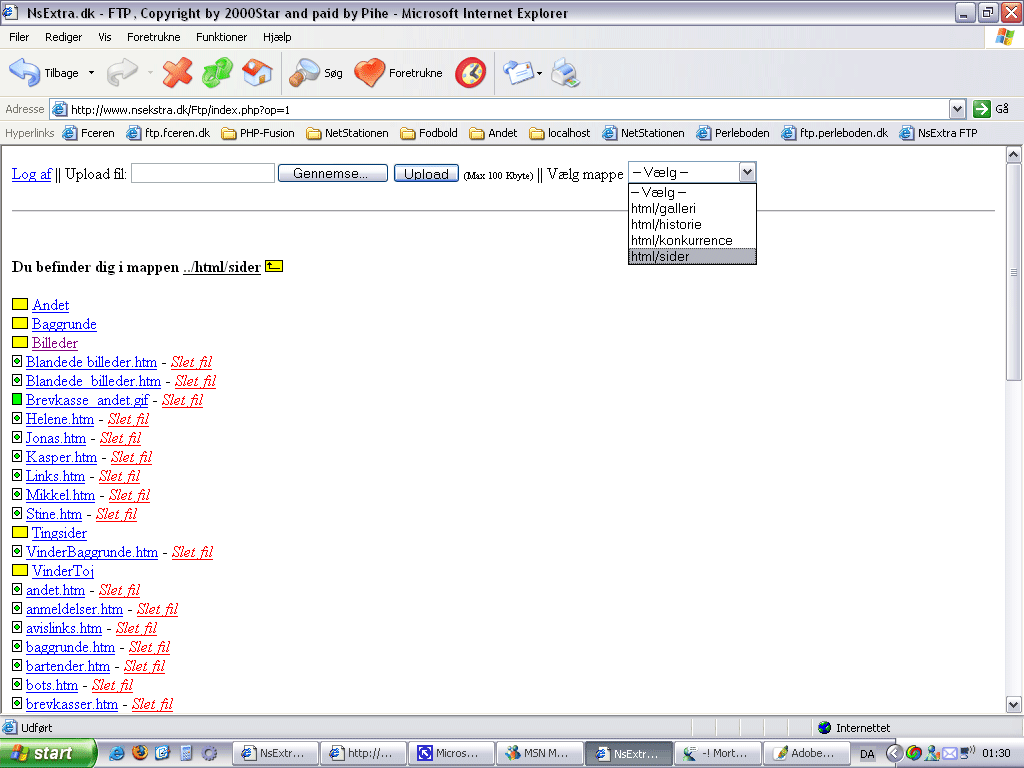Screen dimensions: 1024x768
Task: Select html/galleri from the folder dropdown
Action: coord(663,208)
